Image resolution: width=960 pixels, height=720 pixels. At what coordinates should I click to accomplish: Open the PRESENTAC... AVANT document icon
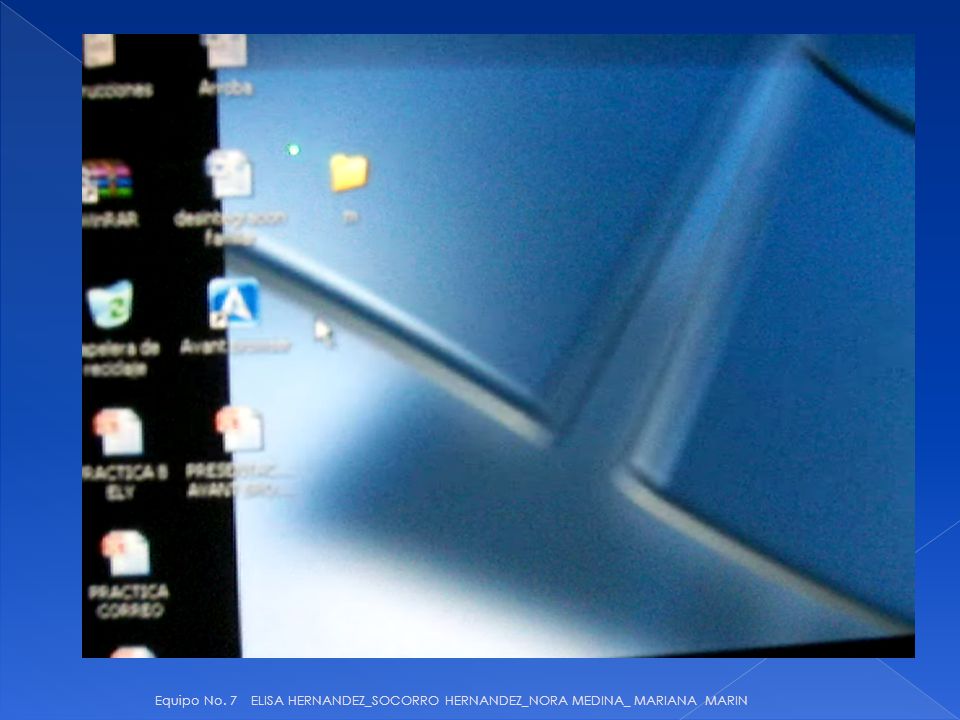(x=239, y=429)
